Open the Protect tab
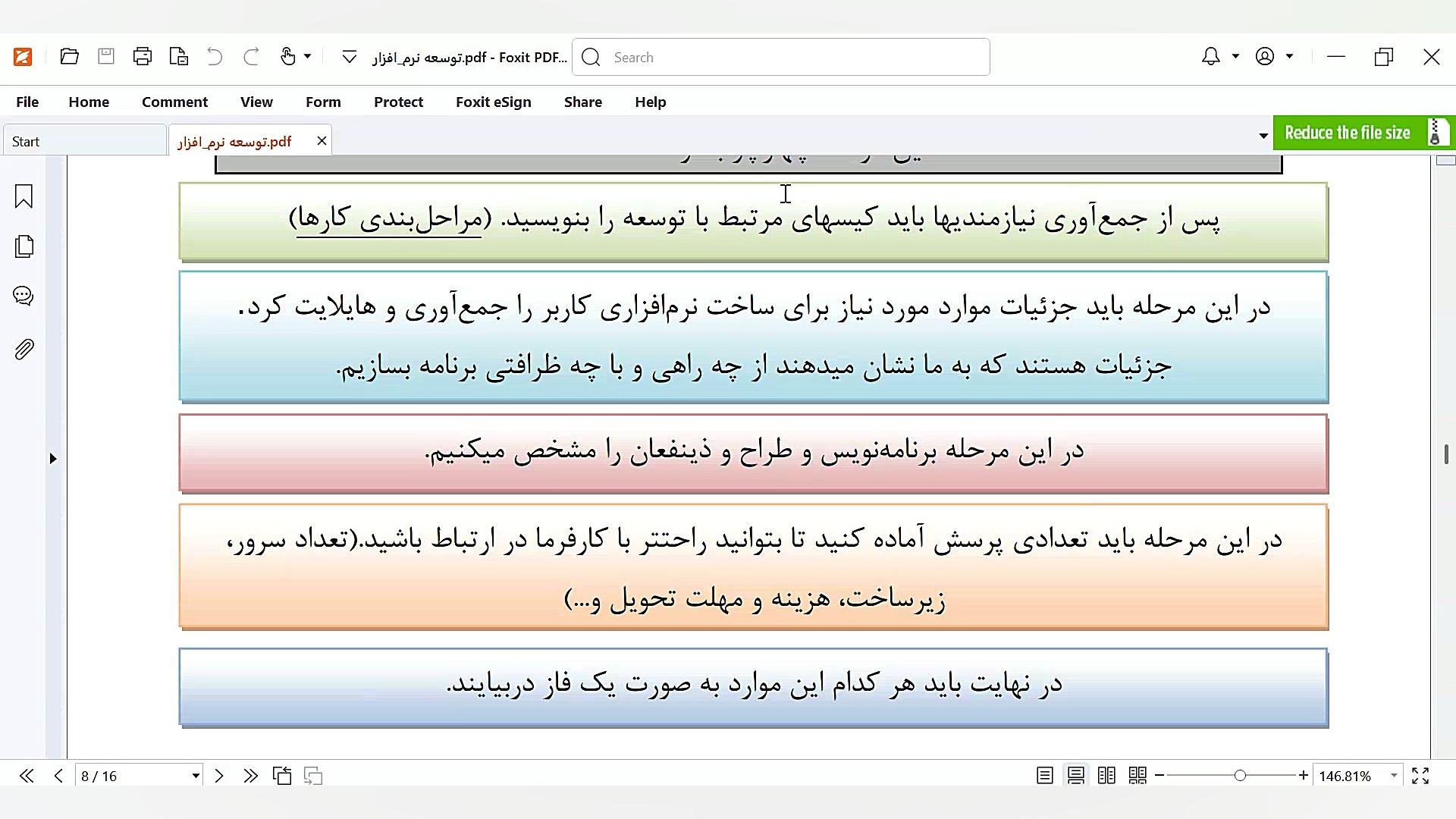This screenshot has height=819, width=1456. (x=398, y=102)
